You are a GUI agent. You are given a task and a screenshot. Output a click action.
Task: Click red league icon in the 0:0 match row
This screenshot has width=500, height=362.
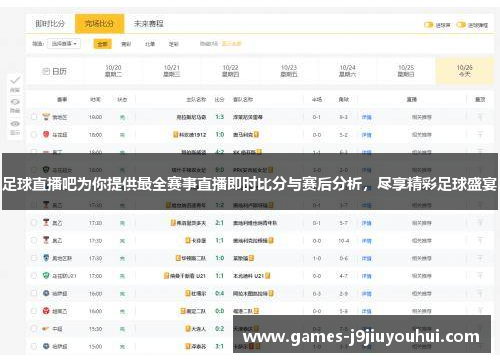click(46, 311)
